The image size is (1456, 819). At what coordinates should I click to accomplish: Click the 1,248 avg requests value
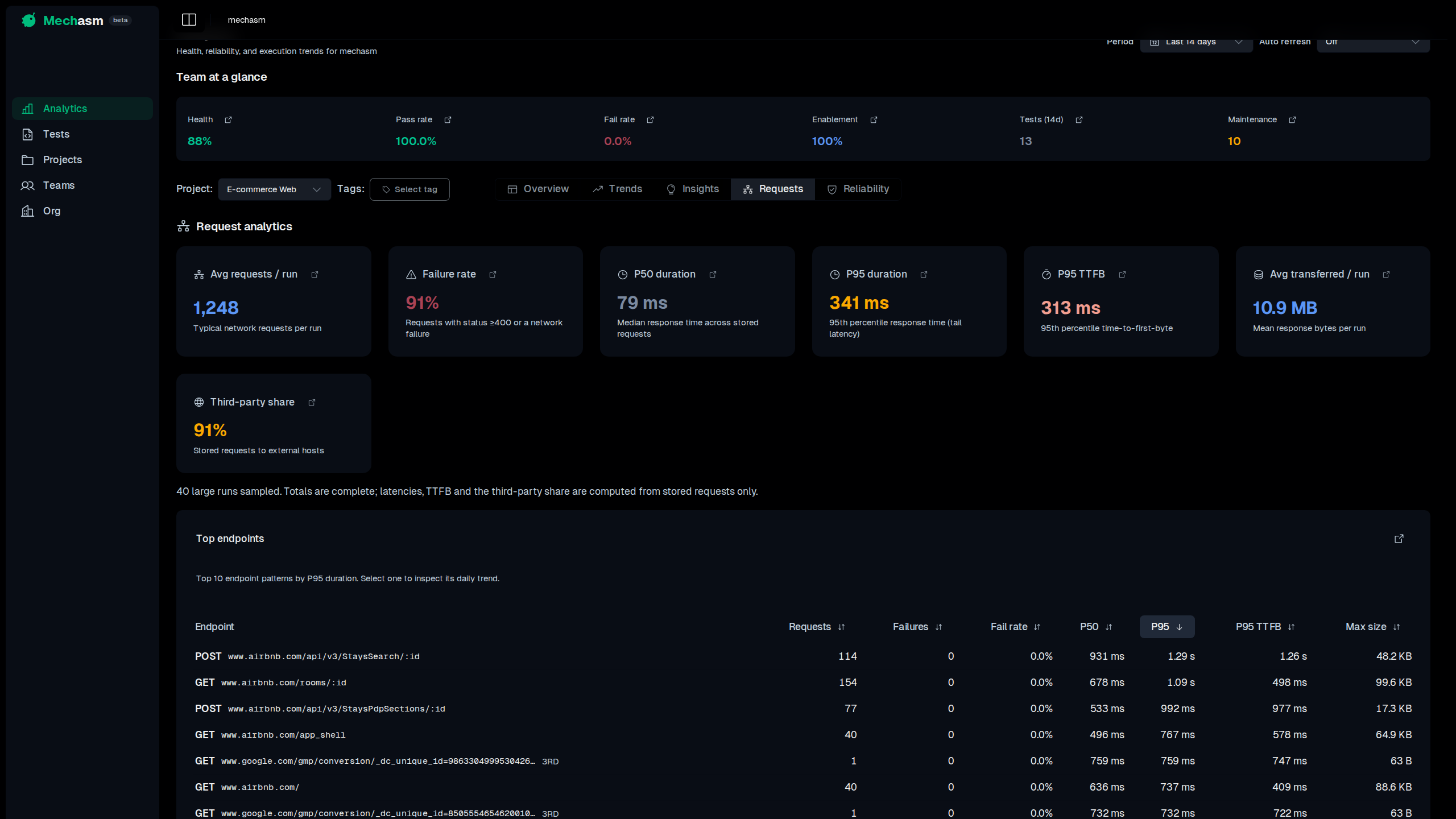(x=216, y=308)
